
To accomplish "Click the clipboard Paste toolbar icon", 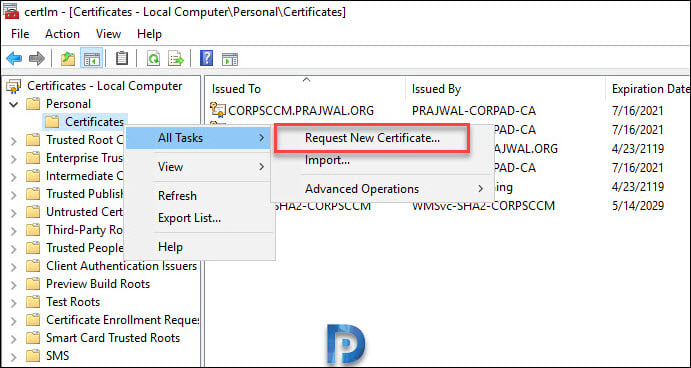I will tap(122, 58).
